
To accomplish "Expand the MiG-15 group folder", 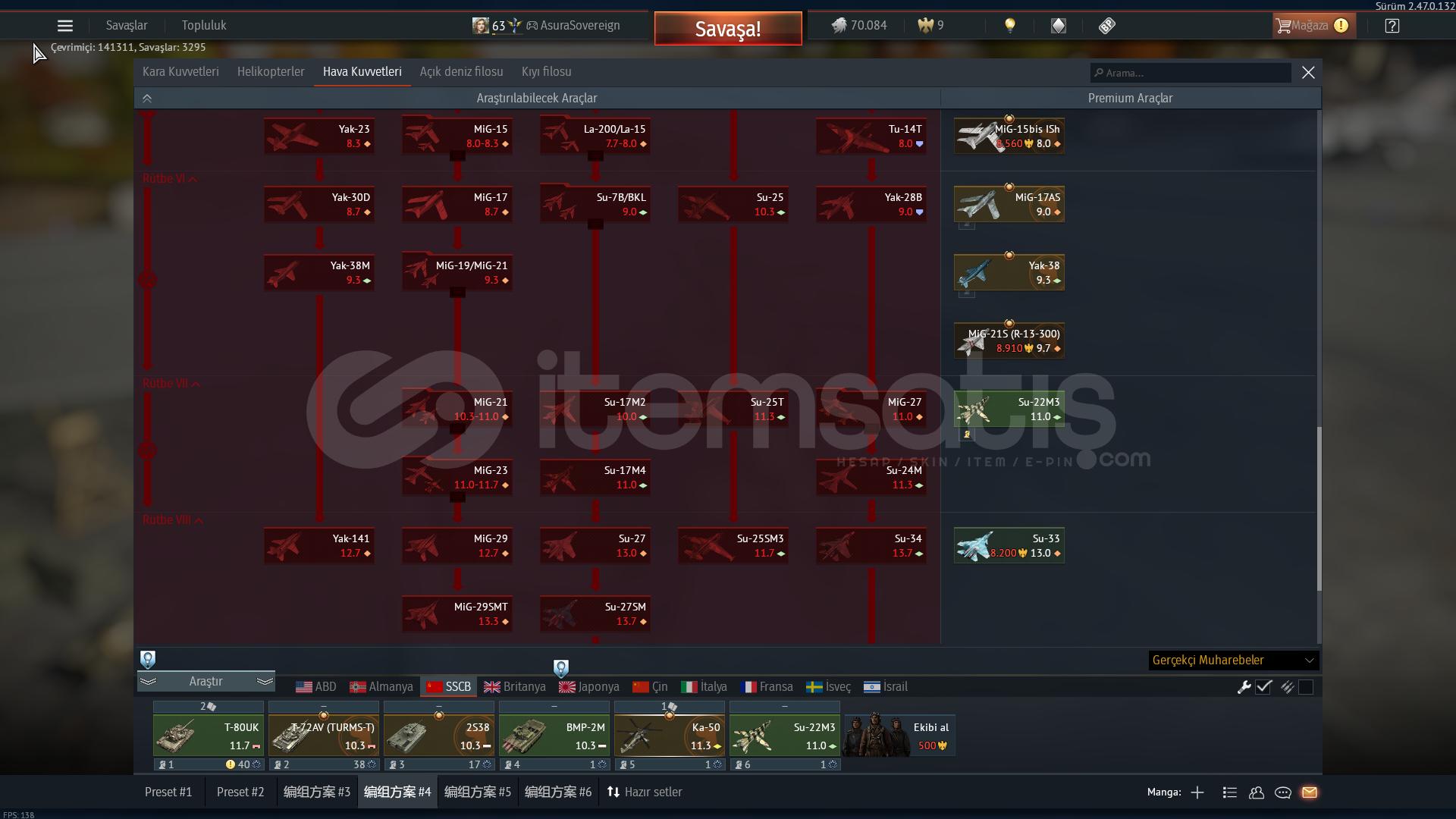I will (457, 136).
